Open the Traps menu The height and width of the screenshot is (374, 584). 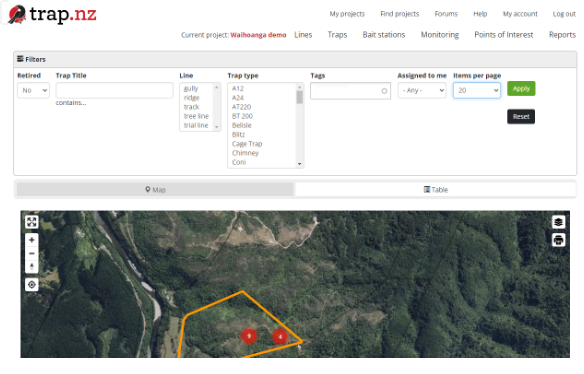point(337,35)
